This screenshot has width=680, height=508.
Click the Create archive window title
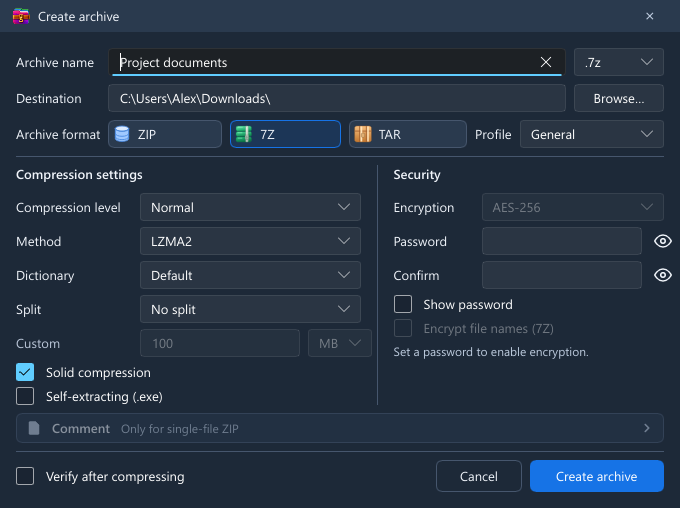(78, 16)
